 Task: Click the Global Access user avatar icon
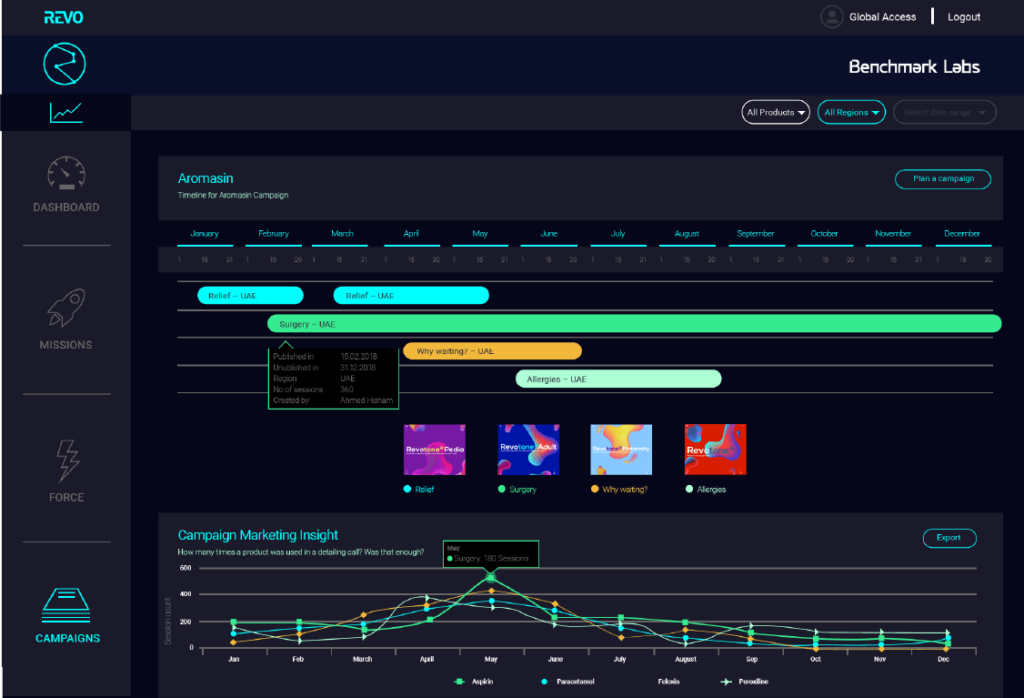click(x=831, y=17)
